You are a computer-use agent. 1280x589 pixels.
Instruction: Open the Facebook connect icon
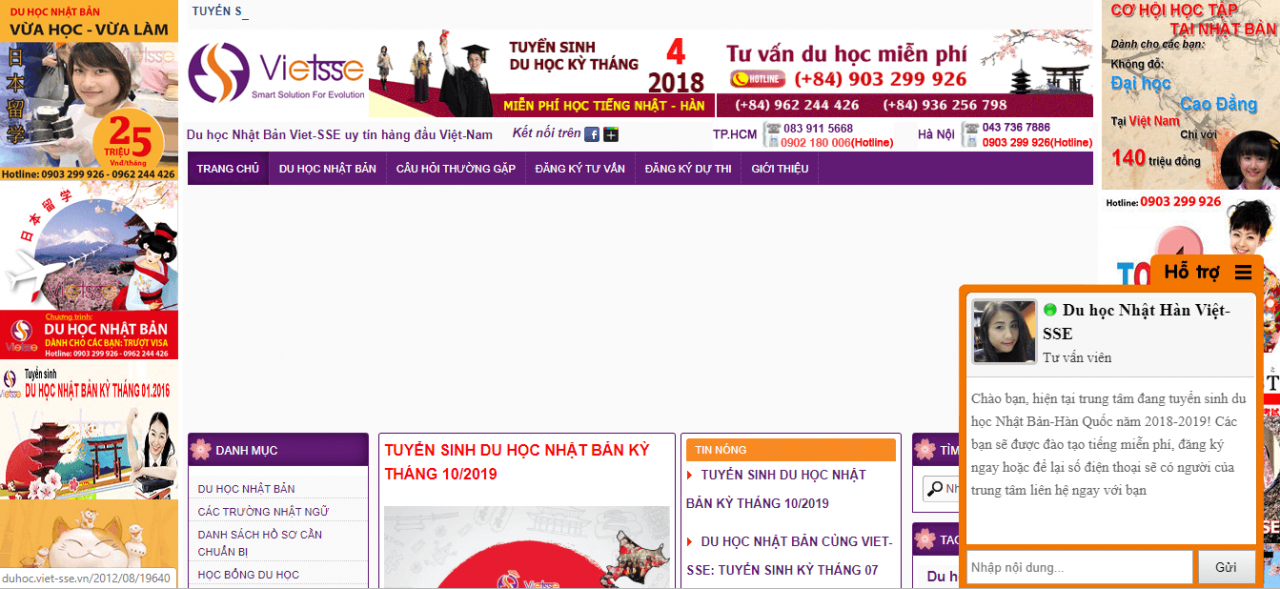(592, 134)
